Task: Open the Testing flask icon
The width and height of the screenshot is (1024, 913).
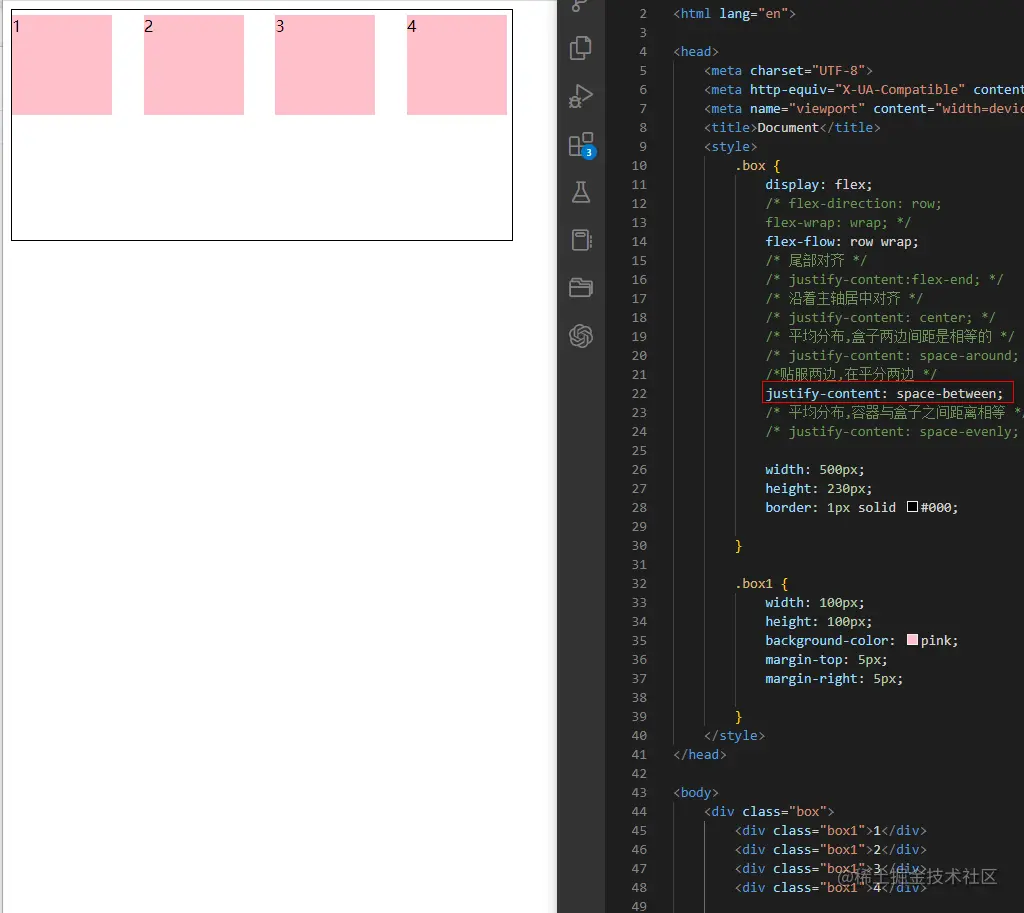Action: [581, 192]
